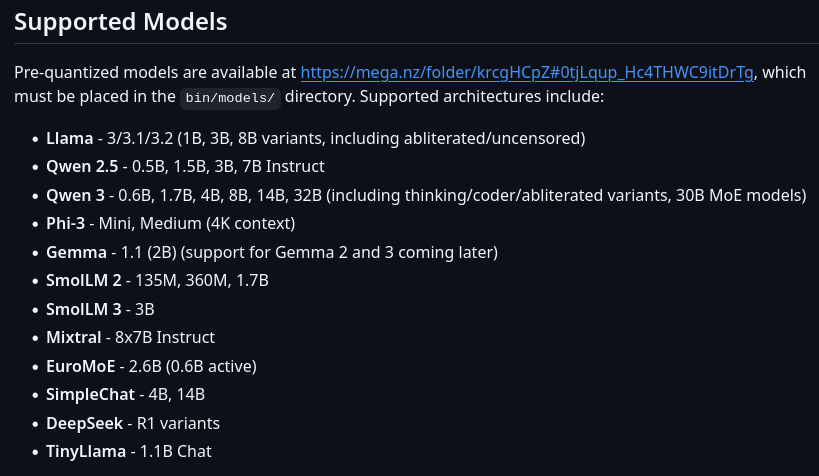Click the SmolLM 2 list label
The image size is (819, 476).
coord(83,280)
